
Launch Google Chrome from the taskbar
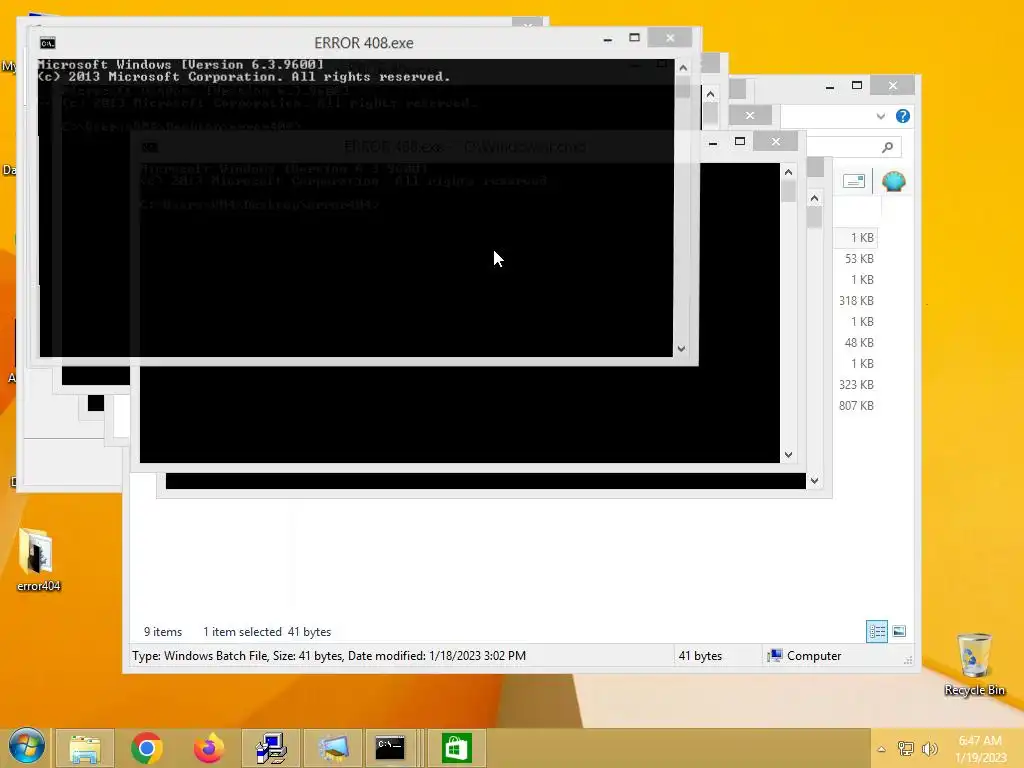coord(147,748)
